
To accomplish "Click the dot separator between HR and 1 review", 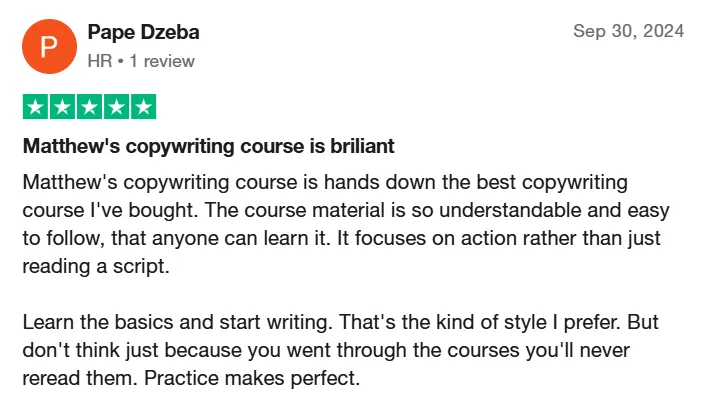I will click(120, 61).
